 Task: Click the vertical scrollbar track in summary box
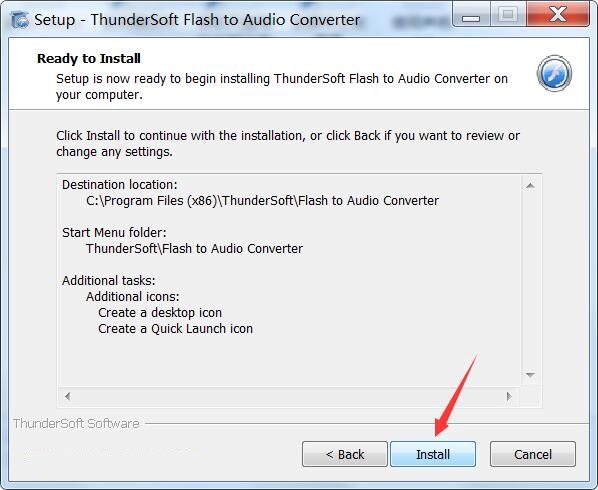point(530,280)
